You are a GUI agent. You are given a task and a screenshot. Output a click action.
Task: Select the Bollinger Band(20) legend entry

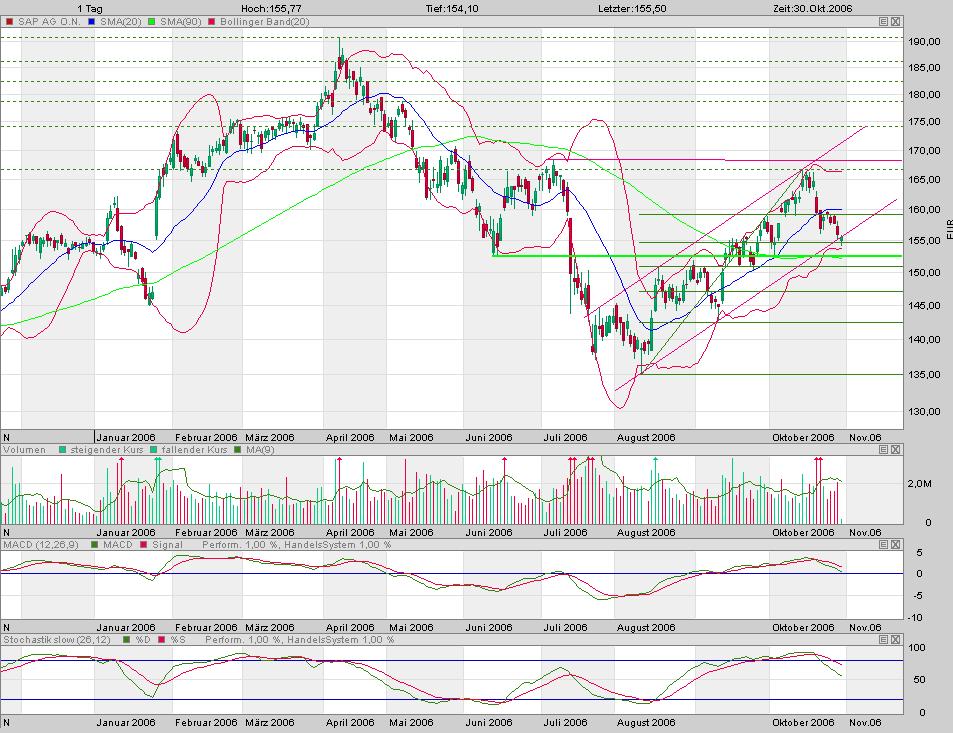(257, 21)
